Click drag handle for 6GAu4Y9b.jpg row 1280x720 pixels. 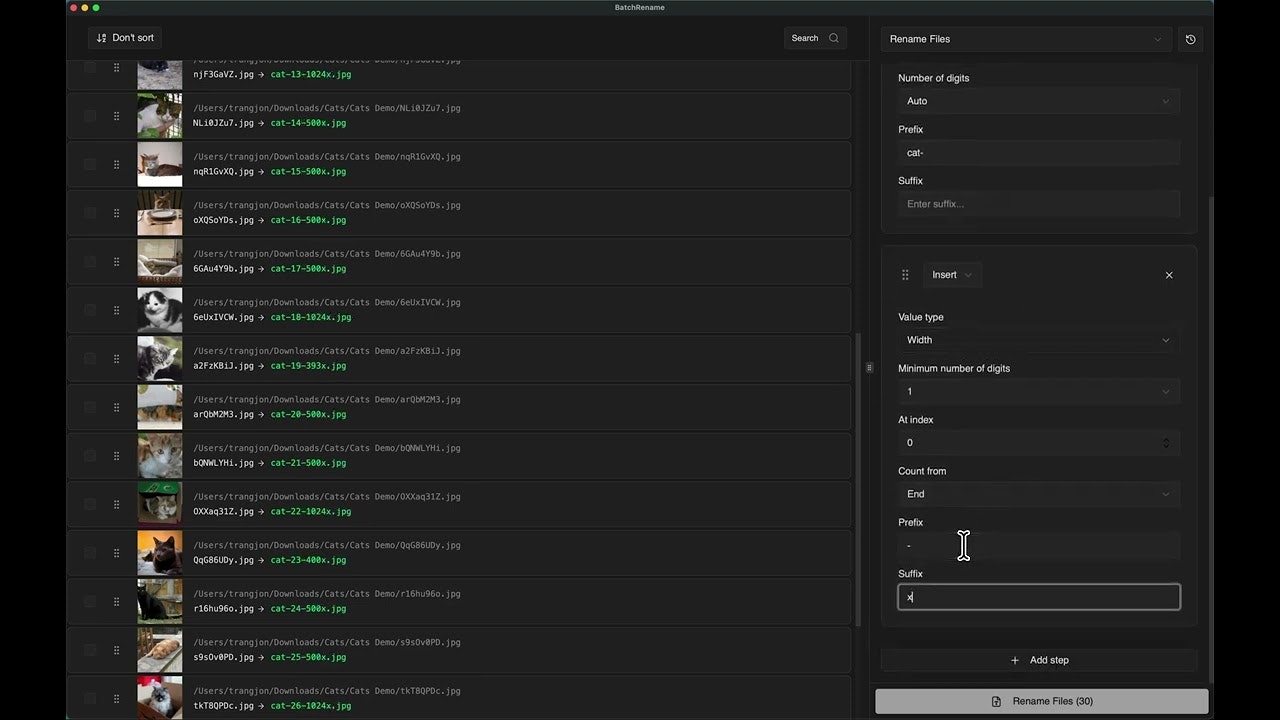point(116,261)
